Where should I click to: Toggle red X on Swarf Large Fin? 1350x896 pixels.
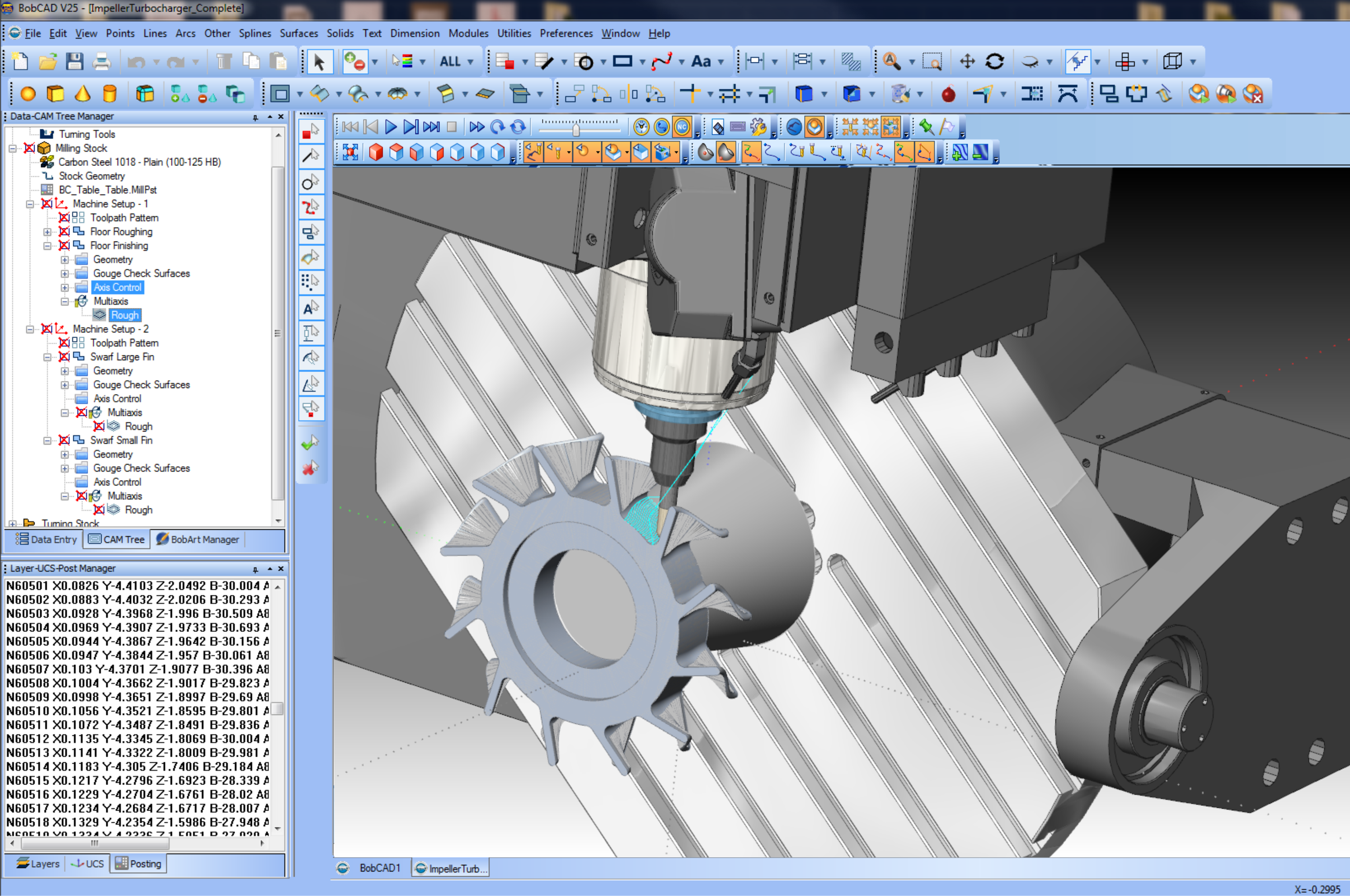[x=64, y=357]
